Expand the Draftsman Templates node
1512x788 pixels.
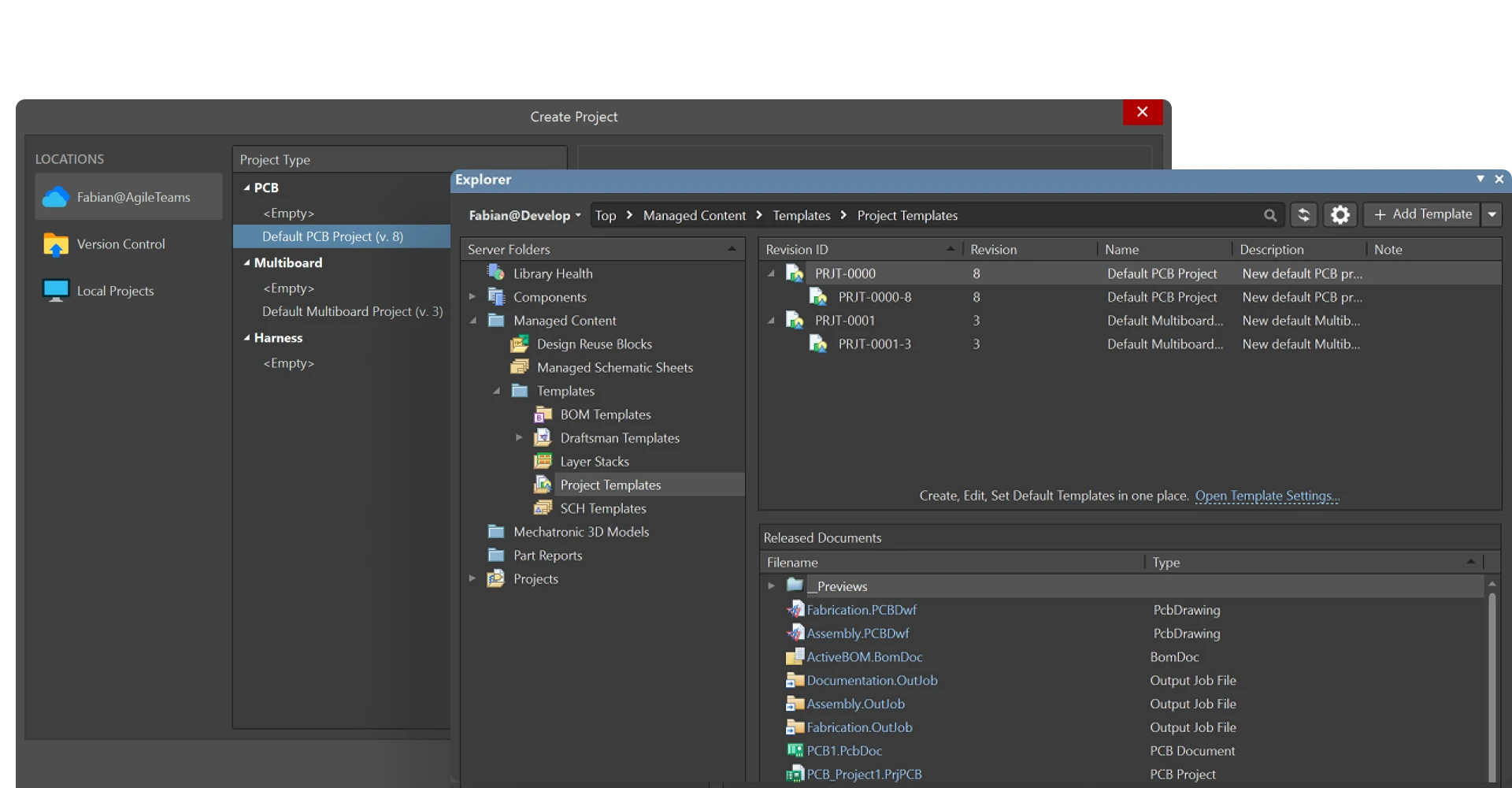pyautogui.click(x=519, y=437)
